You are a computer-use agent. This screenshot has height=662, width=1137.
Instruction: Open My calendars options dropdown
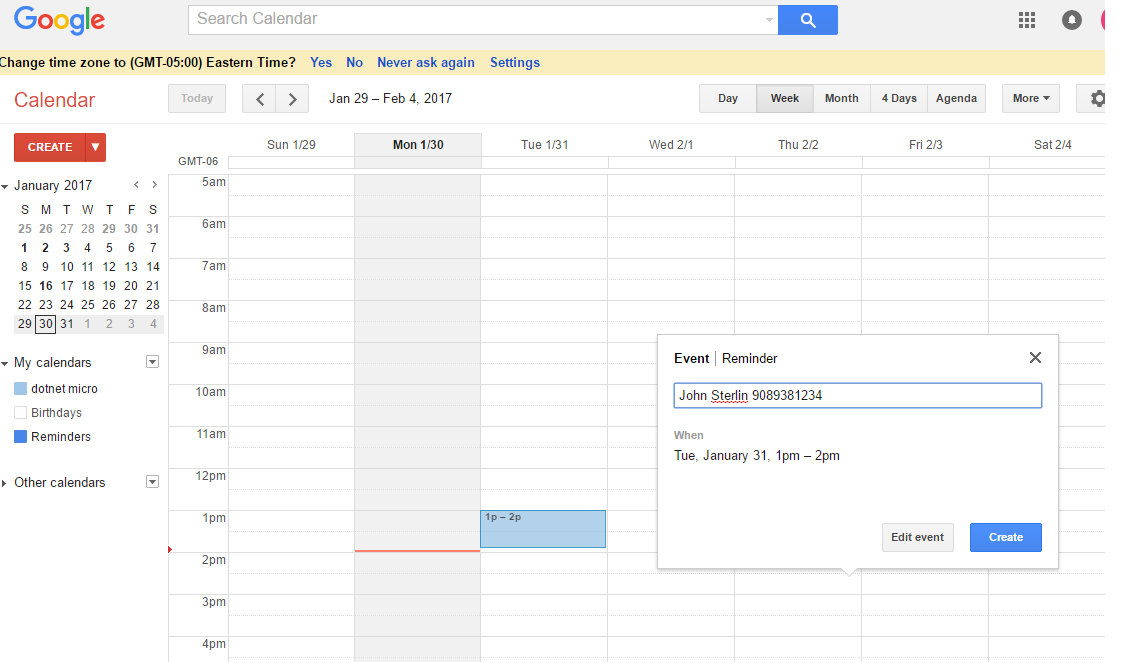coord(152,362)
